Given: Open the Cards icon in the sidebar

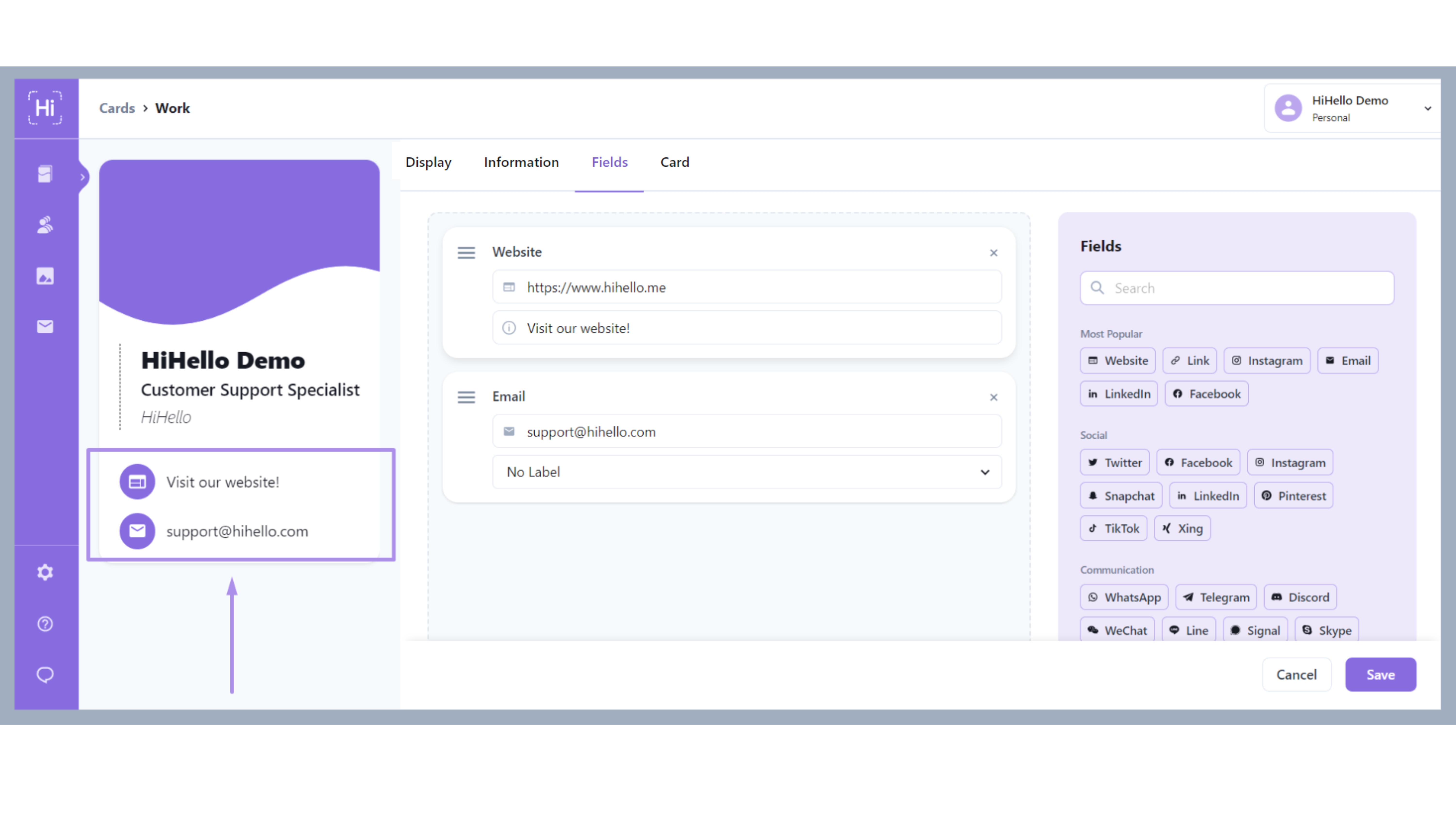Looking at the screenshot, I should coord(45,174).
